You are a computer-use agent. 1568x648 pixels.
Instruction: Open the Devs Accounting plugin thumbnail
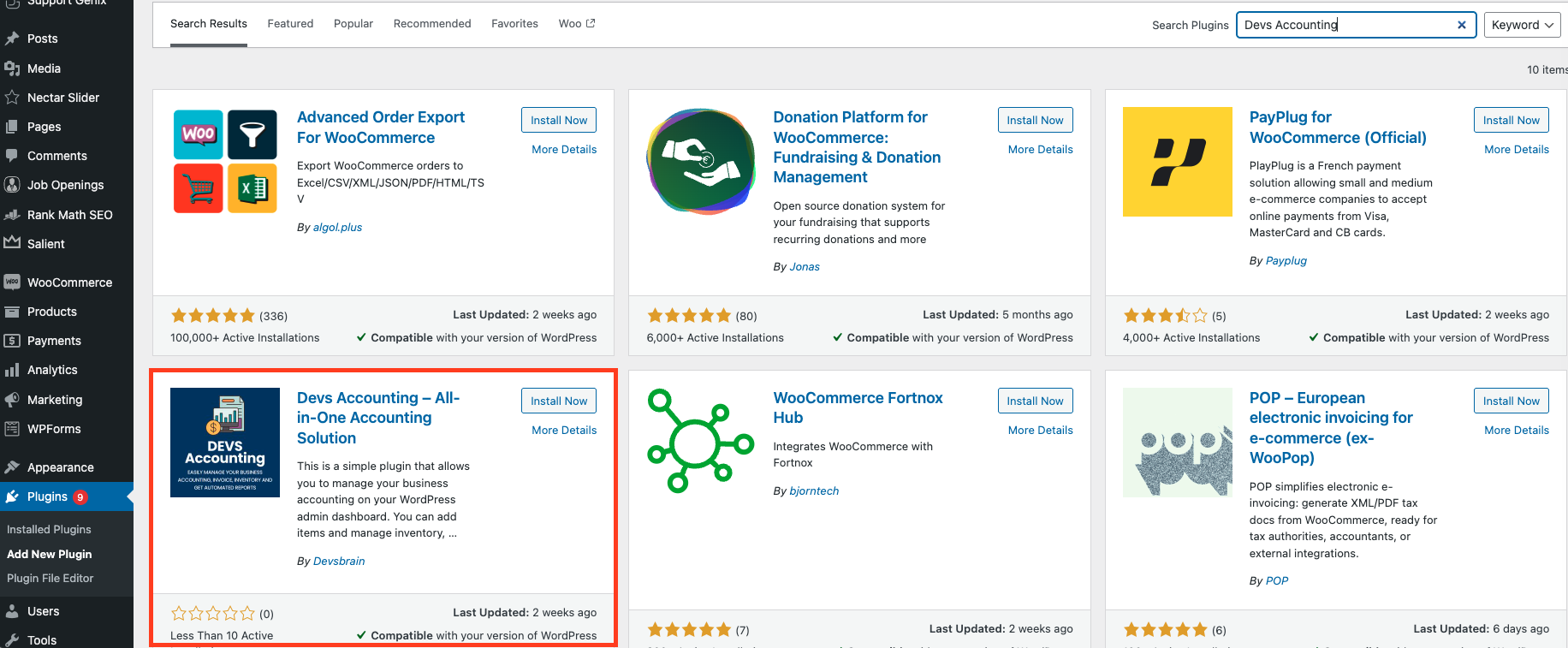pos(225,443)
